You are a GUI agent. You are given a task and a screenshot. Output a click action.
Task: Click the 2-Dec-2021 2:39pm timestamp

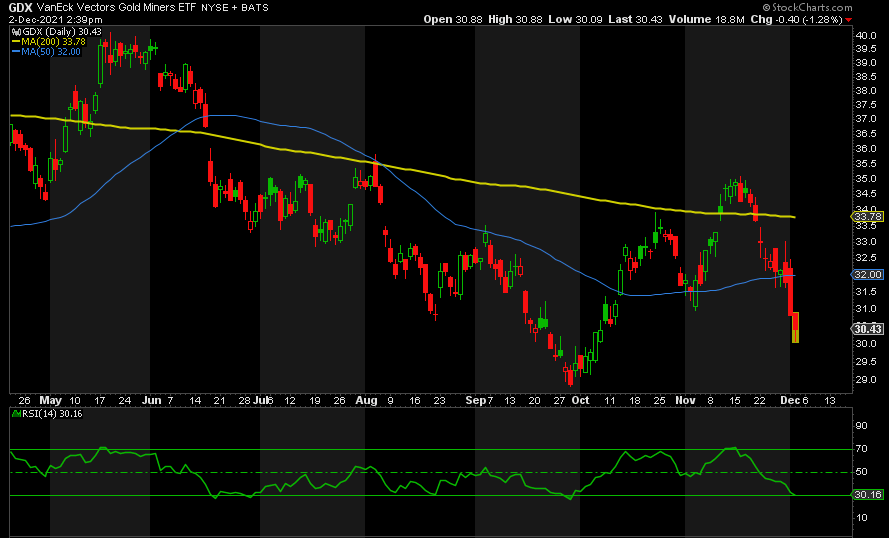pos(56,20)
